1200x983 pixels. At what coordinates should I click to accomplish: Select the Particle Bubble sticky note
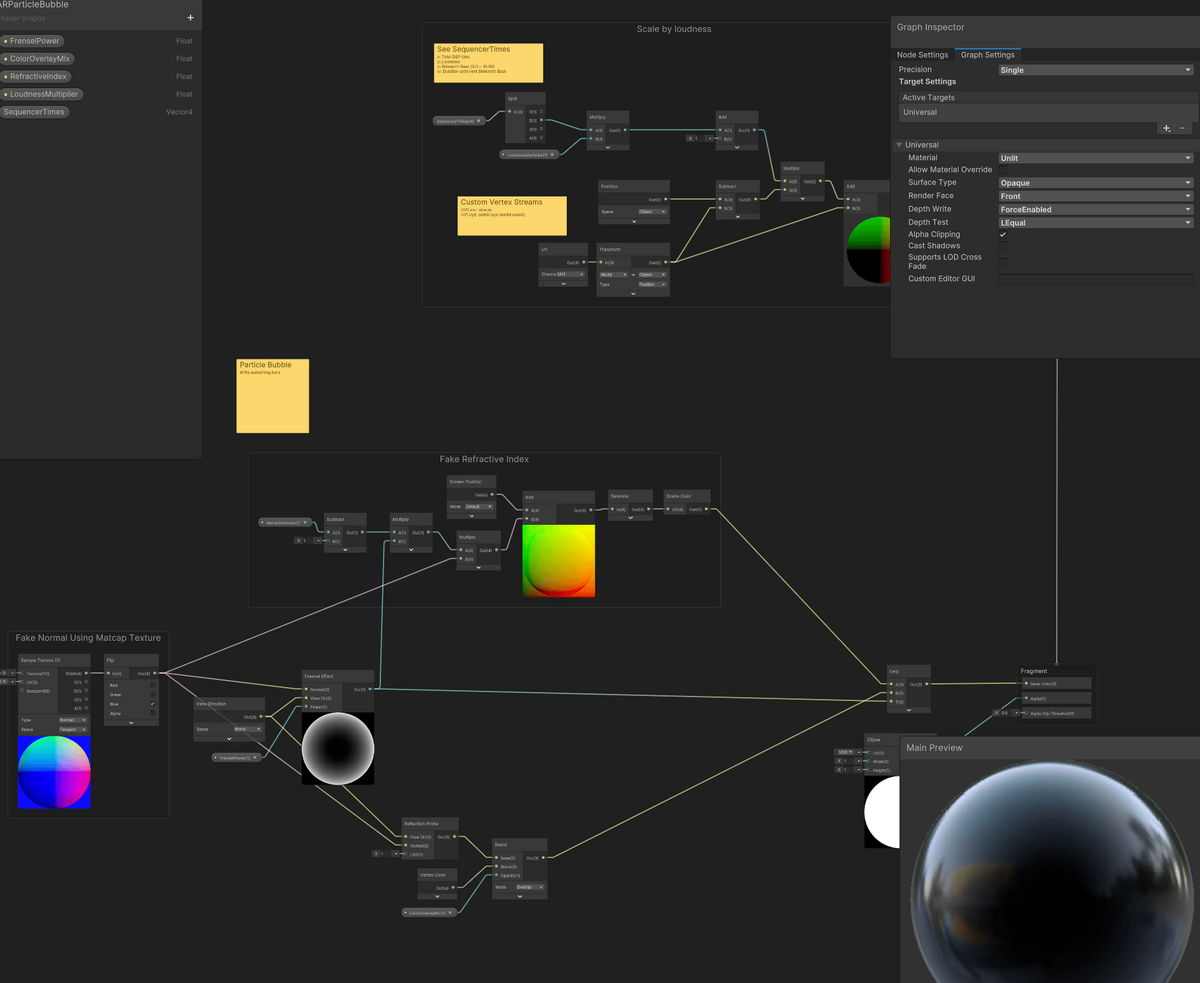[273, 396]
